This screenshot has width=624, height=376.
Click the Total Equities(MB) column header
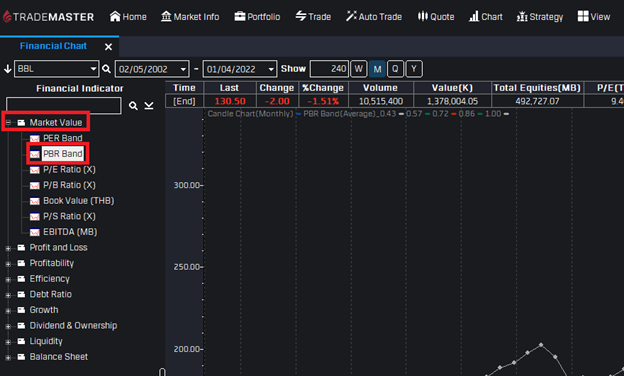pyautogui.click(x=537, y=88)
